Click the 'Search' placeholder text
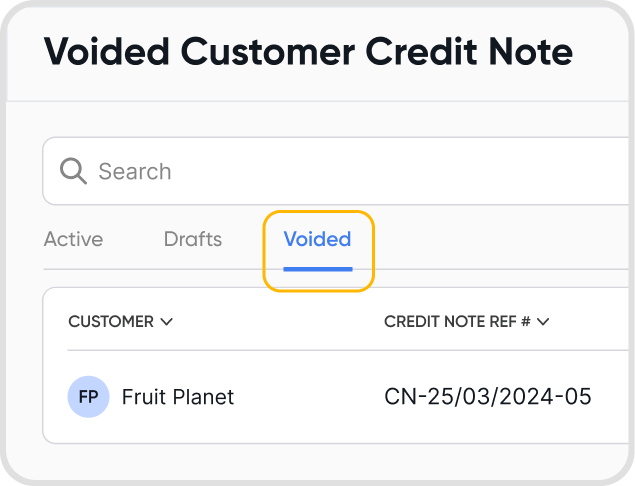 pyautogui.click(x=135, y=171)
